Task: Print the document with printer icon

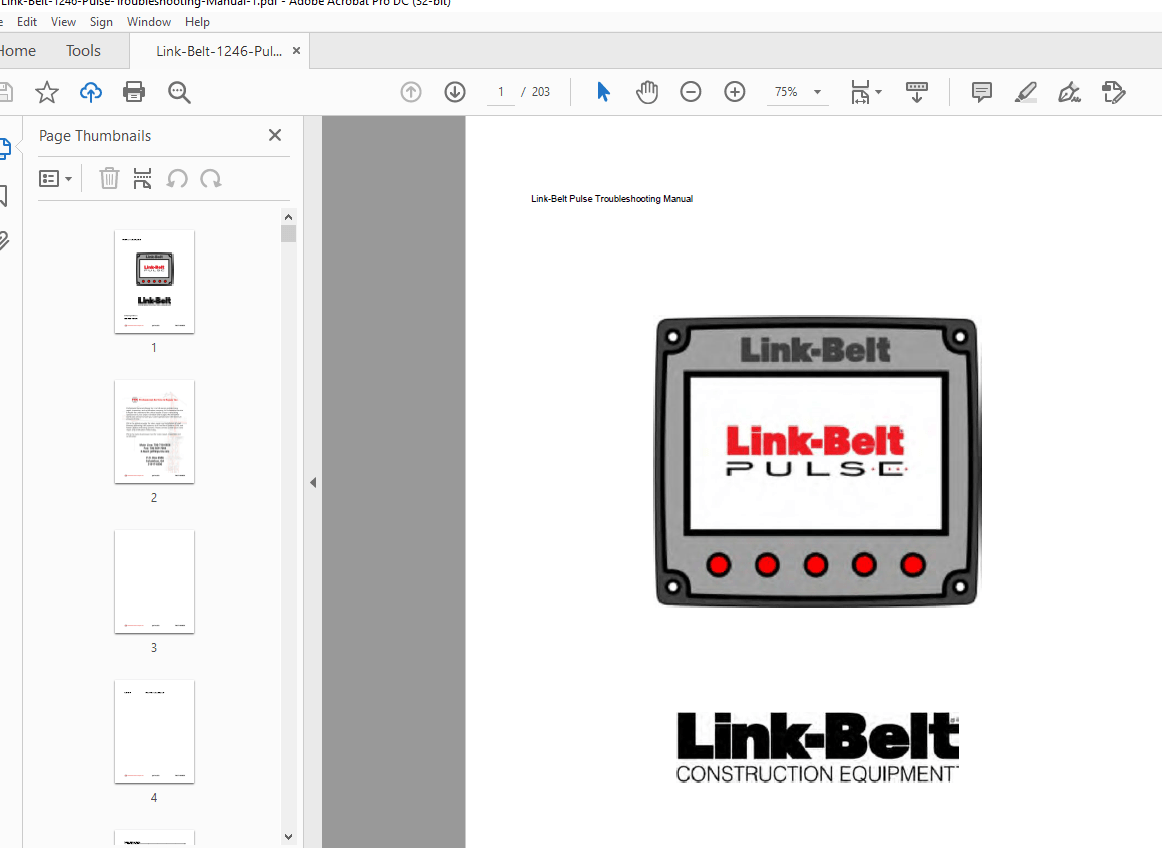Action: click(134, 92)
